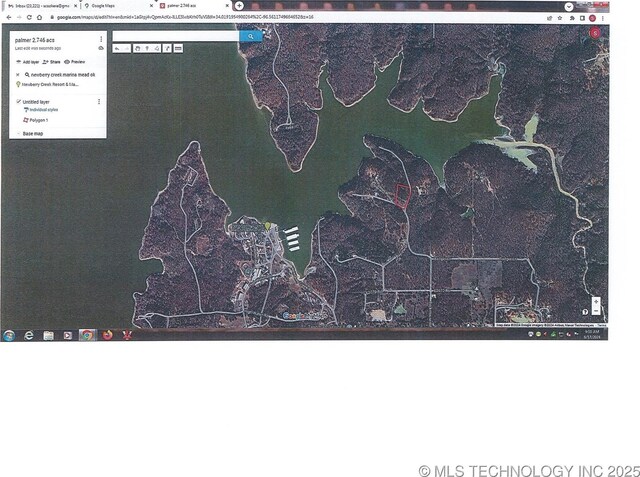The height and width of the screenshot is (477, 640).
Task: Open the Chrome side panel icon
Action: point(582,18)
